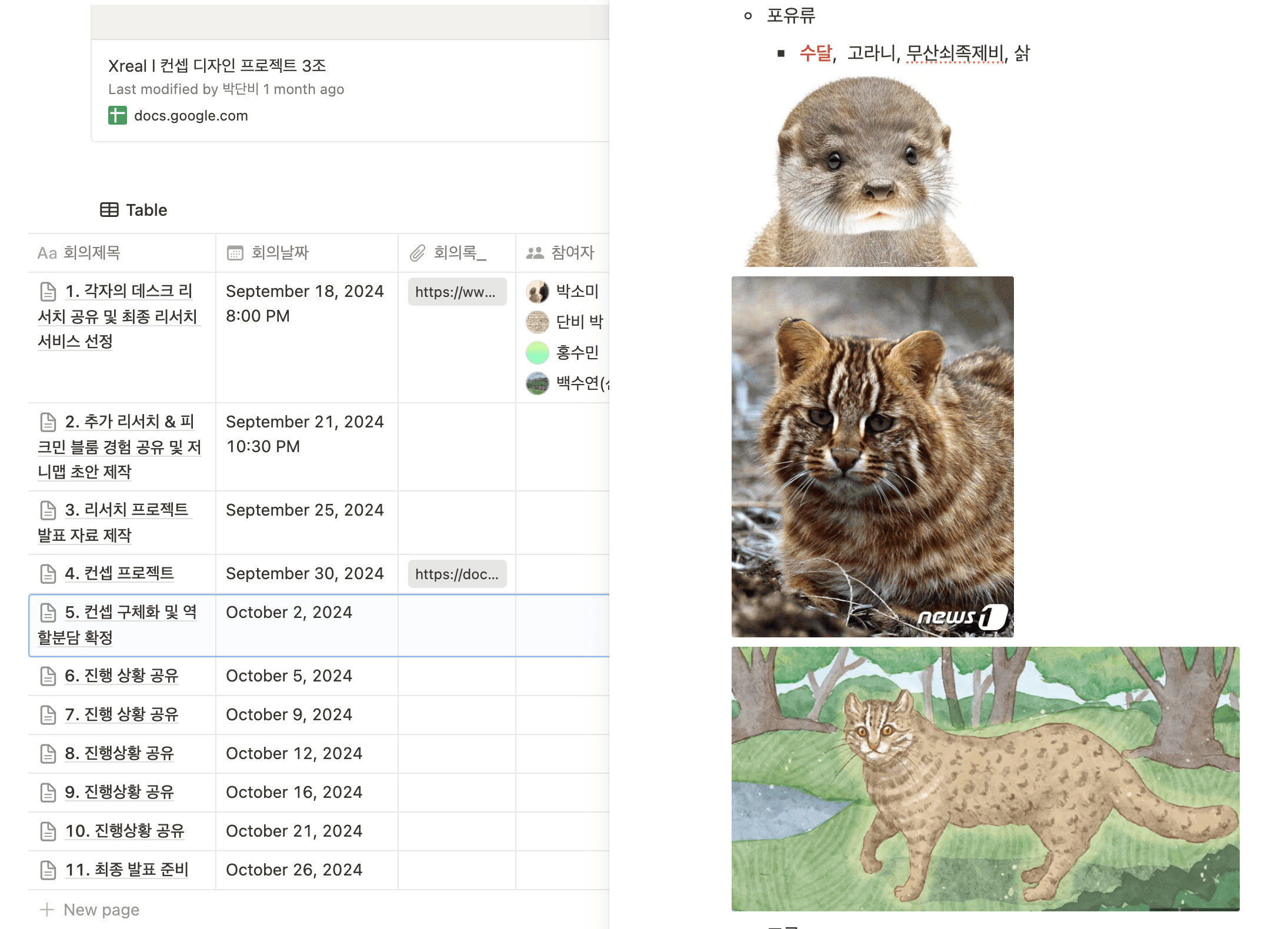Click calendar icon in 회의날짜 header
1288x929 pixels.
point(235,253)
